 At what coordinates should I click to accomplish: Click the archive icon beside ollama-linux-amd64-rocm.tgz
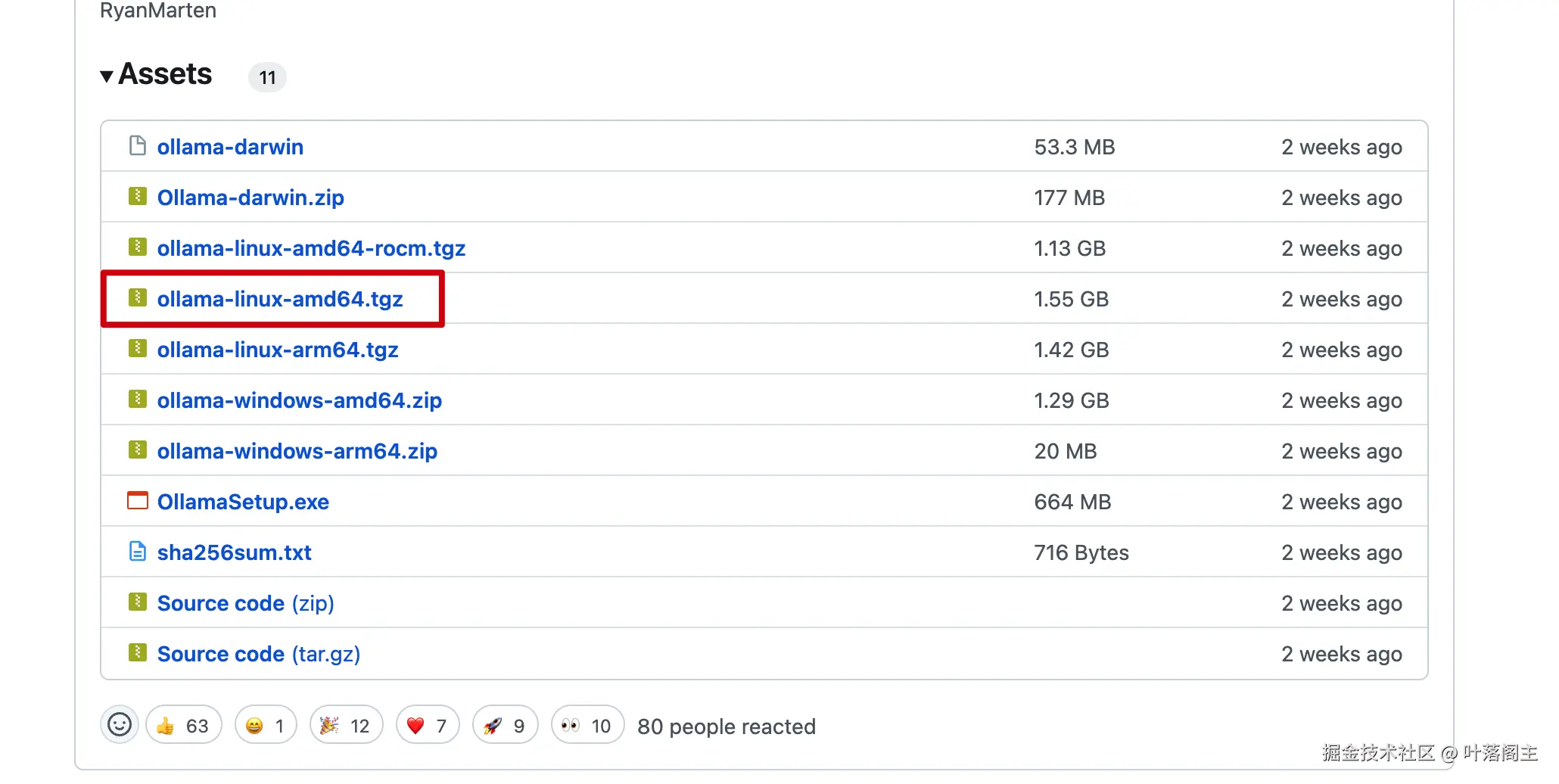[138, 247]
